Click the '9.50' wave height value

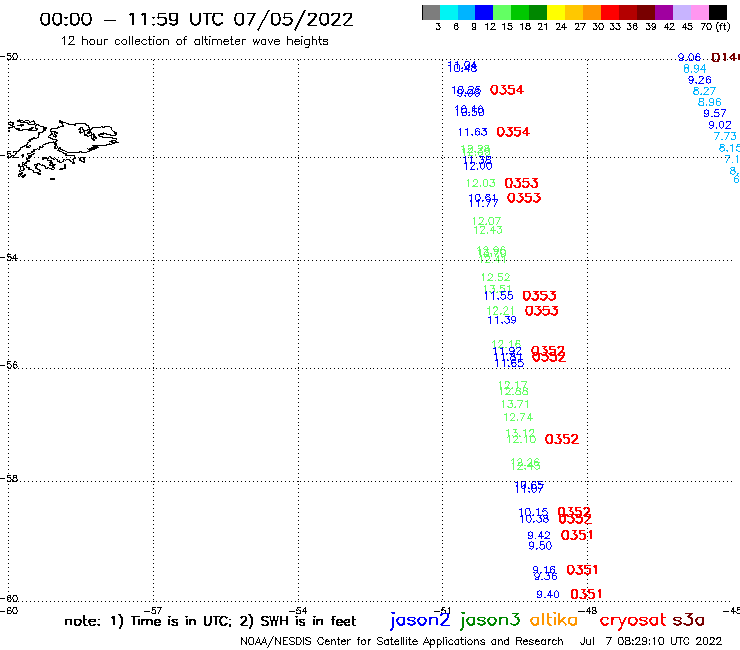coord(540,546)
